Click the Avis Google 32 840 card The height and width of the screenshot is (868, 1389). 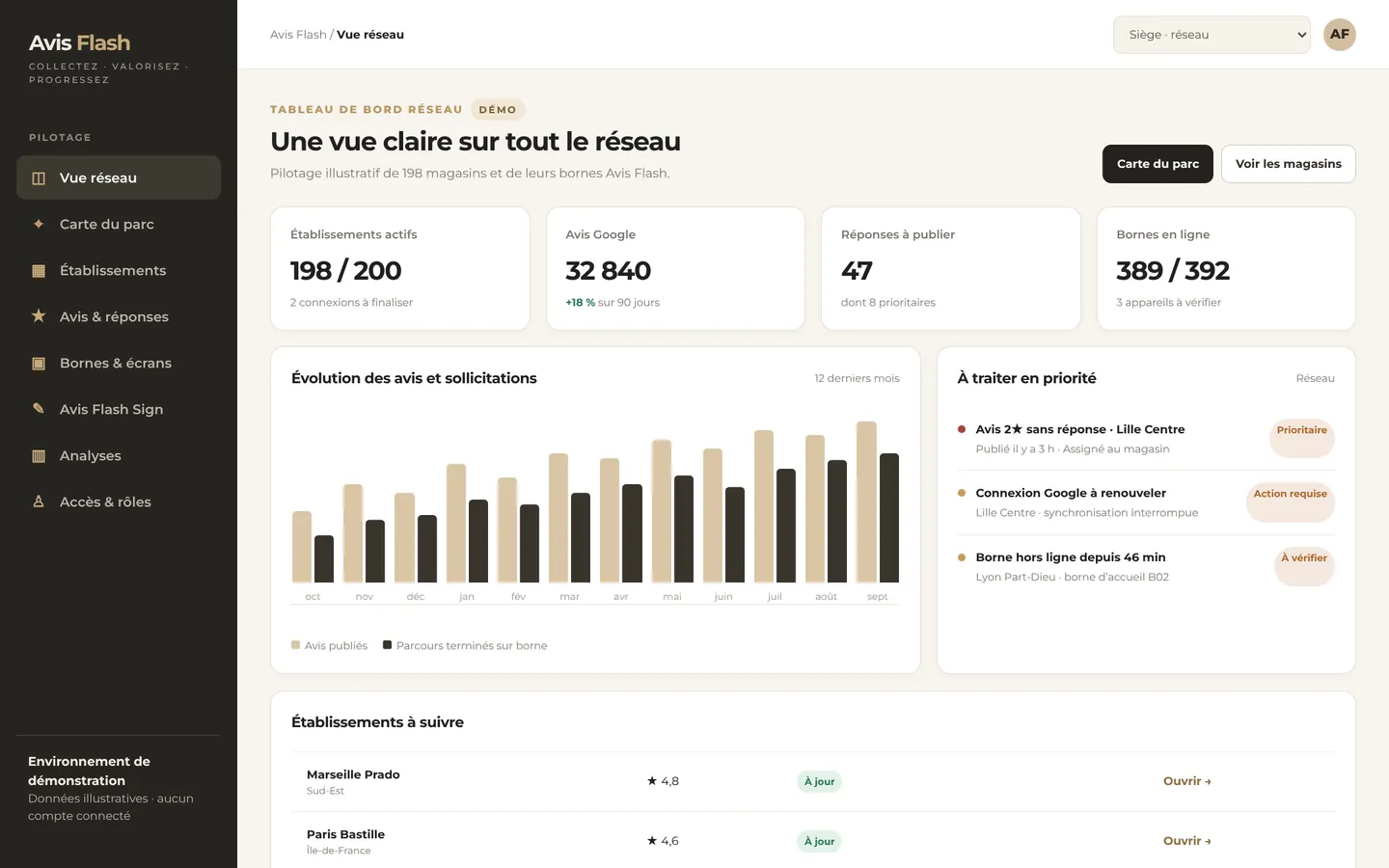click(x=675, y=269)
